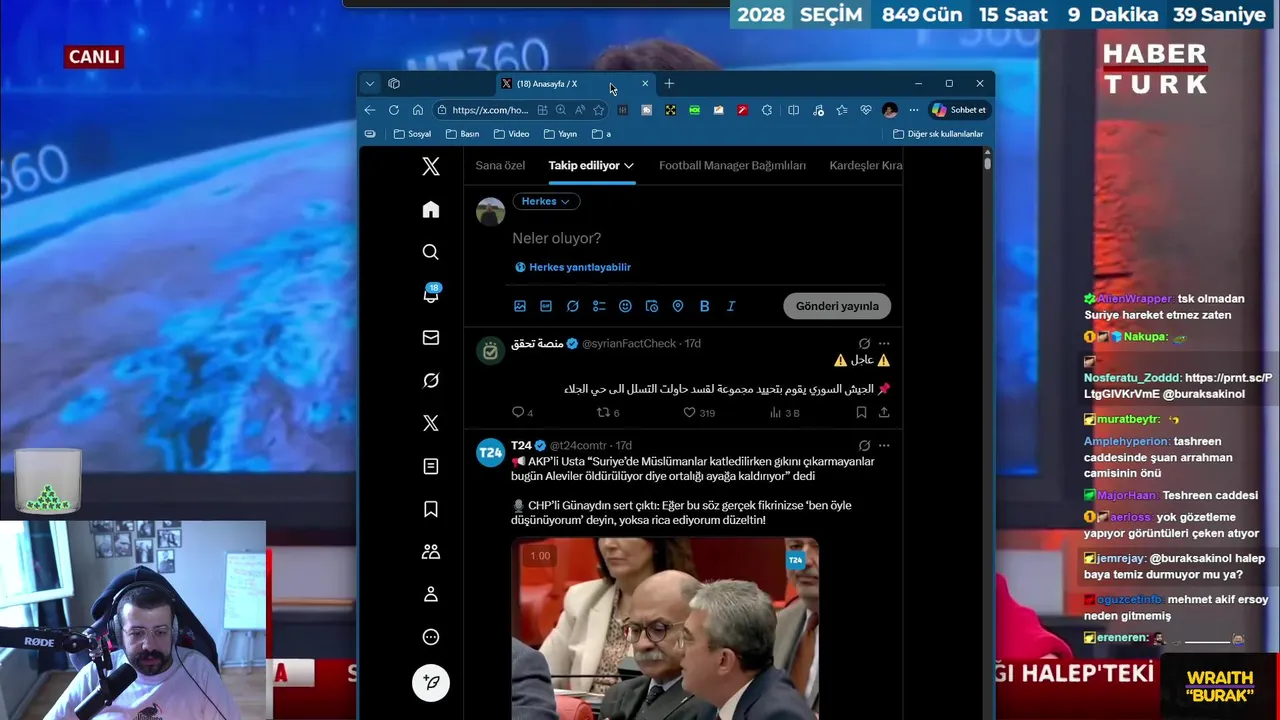
Task: Open browser tab search chevron
Action: point(370,84)
